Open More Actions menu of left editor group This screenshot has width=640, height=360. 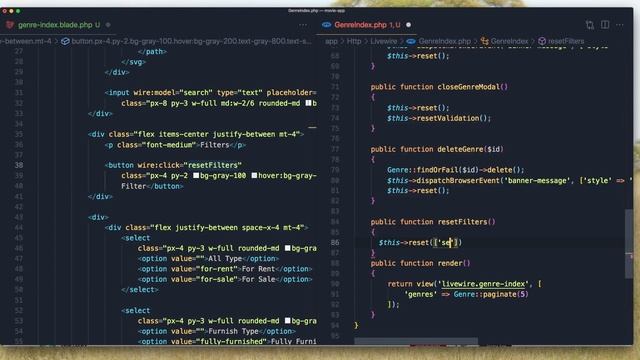click(303, 25)
